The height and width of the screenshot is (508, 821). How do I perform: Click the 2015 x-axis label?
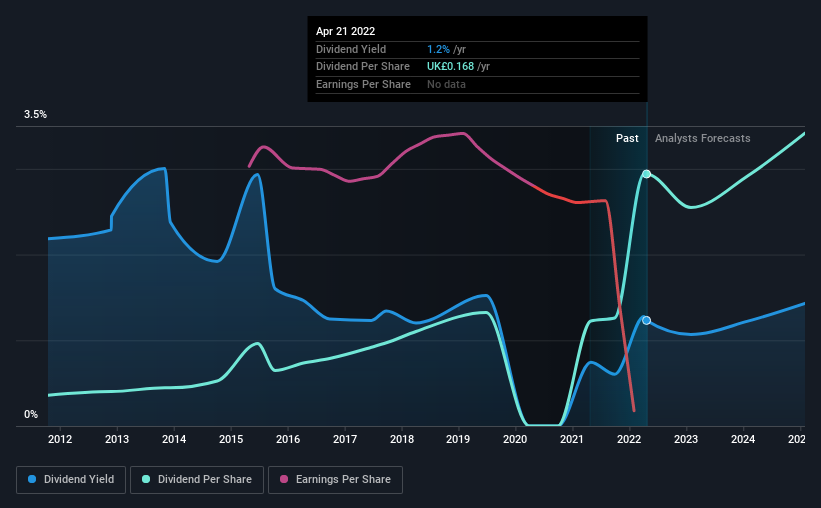tap(231, 439)
